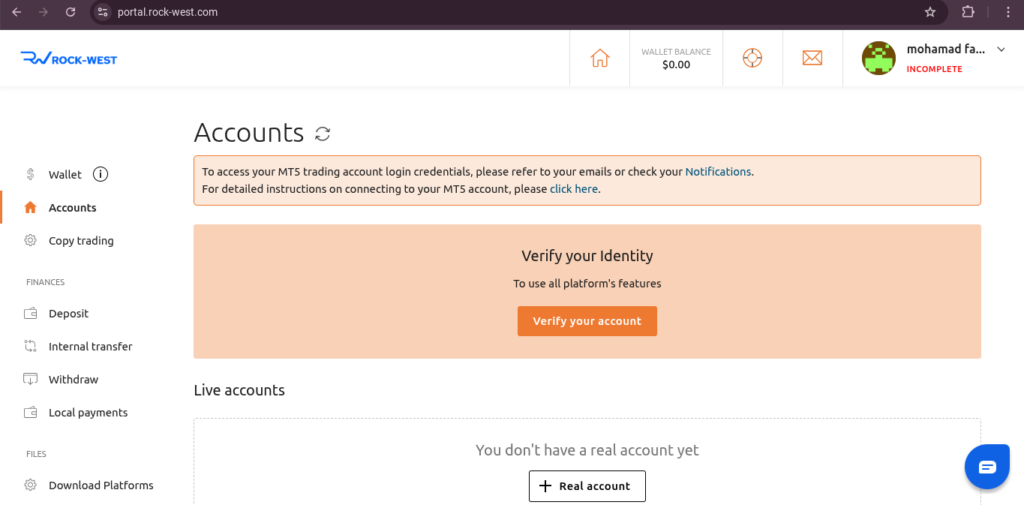Open browser extensions puzzle icon
The height and width of the screenshot is (505, 1024).
pos(968,12)
